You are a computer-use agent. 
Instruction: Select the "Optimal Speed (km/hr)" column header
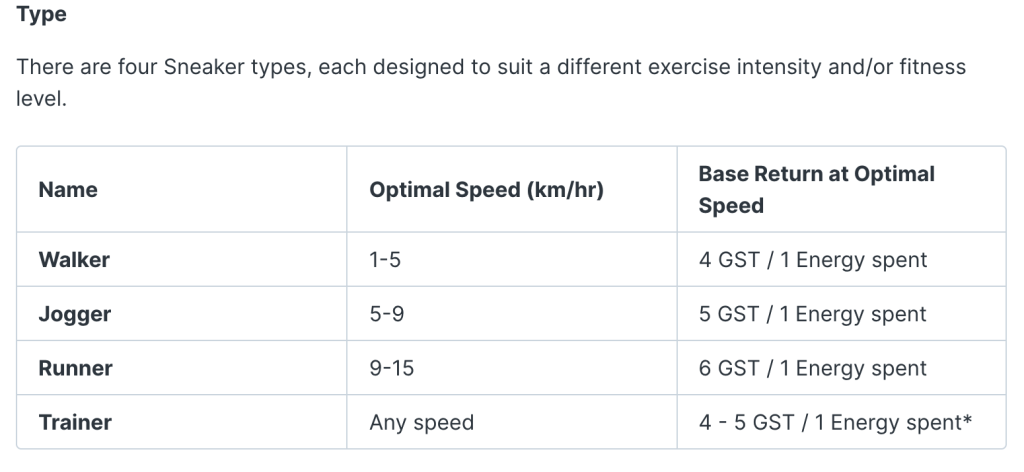coord(486,190)
